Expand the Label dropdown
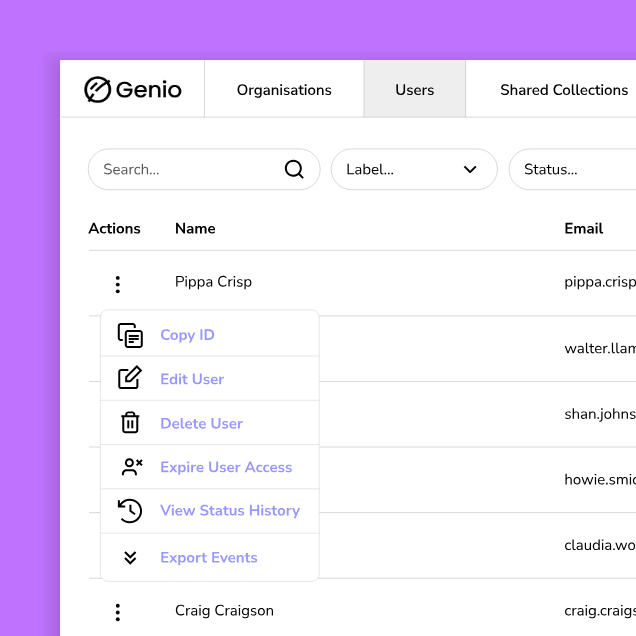 click(x=413, y=170)
